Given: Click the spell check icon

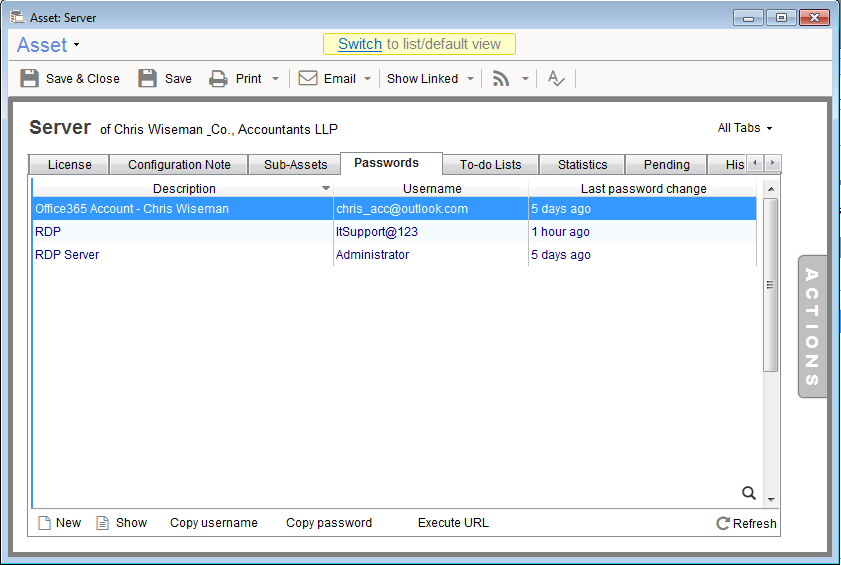Looking at the screenshot, I should coord(556,79).
